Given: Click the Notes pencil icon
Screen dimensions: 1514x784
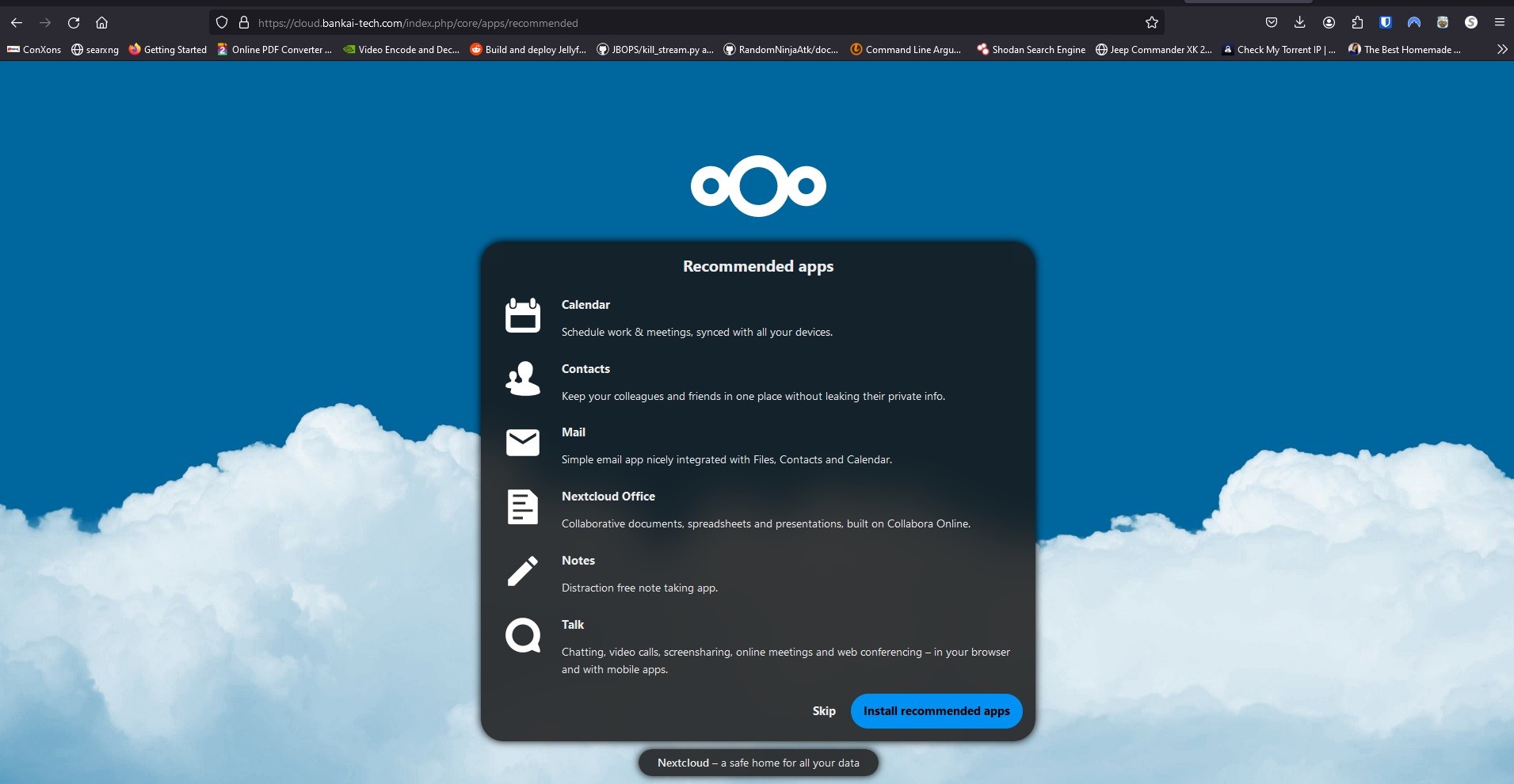Looking at the screenshot, I should pos(522,571).
